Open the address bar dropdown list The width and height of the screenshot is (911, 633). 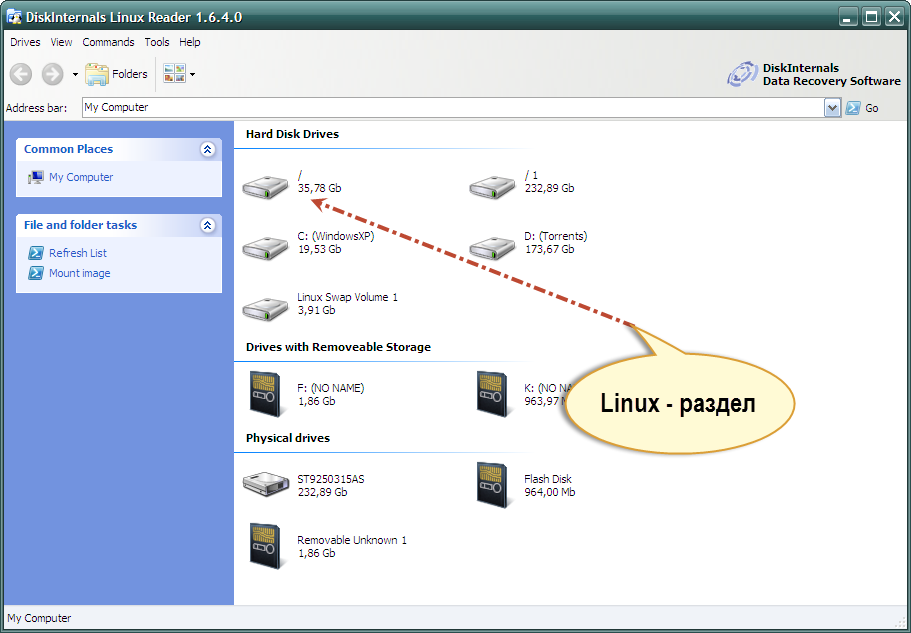pyautogui.click(x=832, y=108)
